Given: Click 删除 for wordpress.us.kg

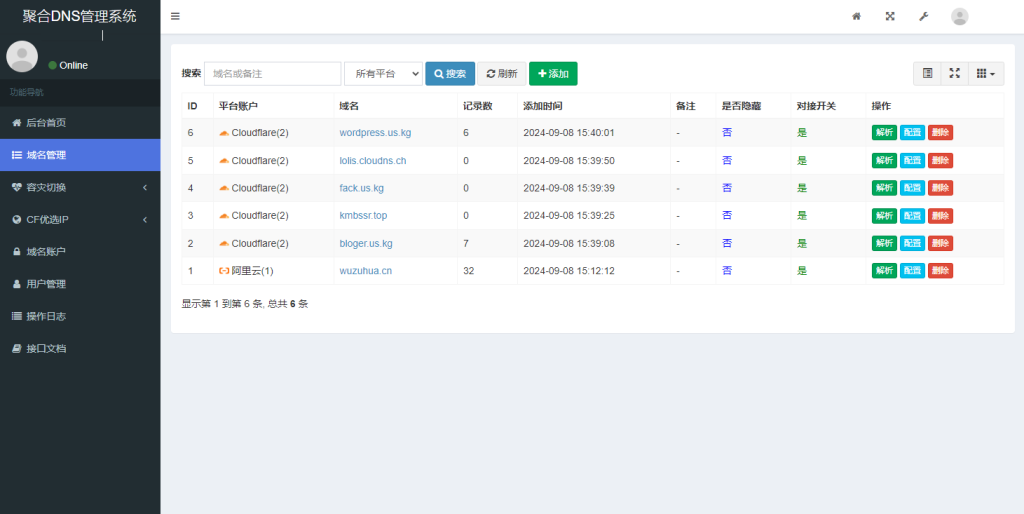Looking at the screenshot, I should pos(940,133).
